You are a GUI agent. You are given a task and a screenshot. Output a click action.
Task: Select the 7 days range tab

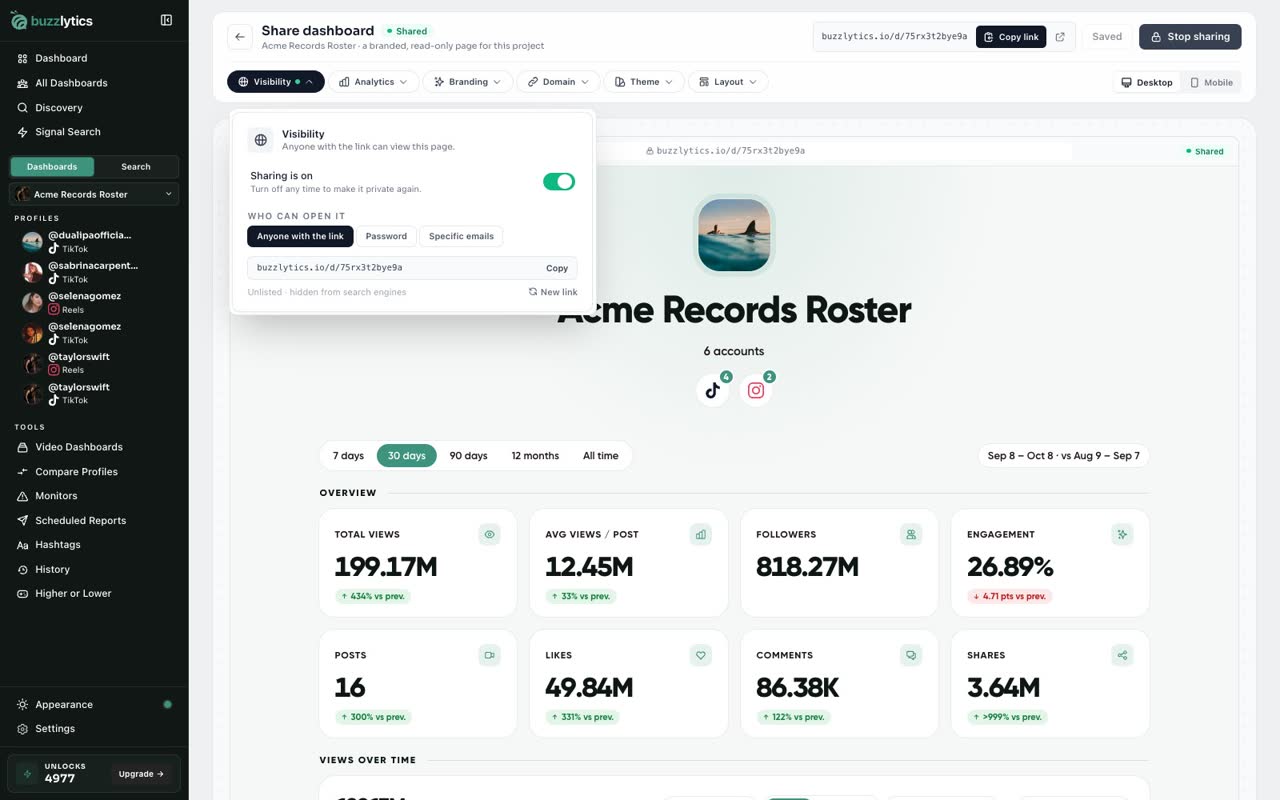348,456
